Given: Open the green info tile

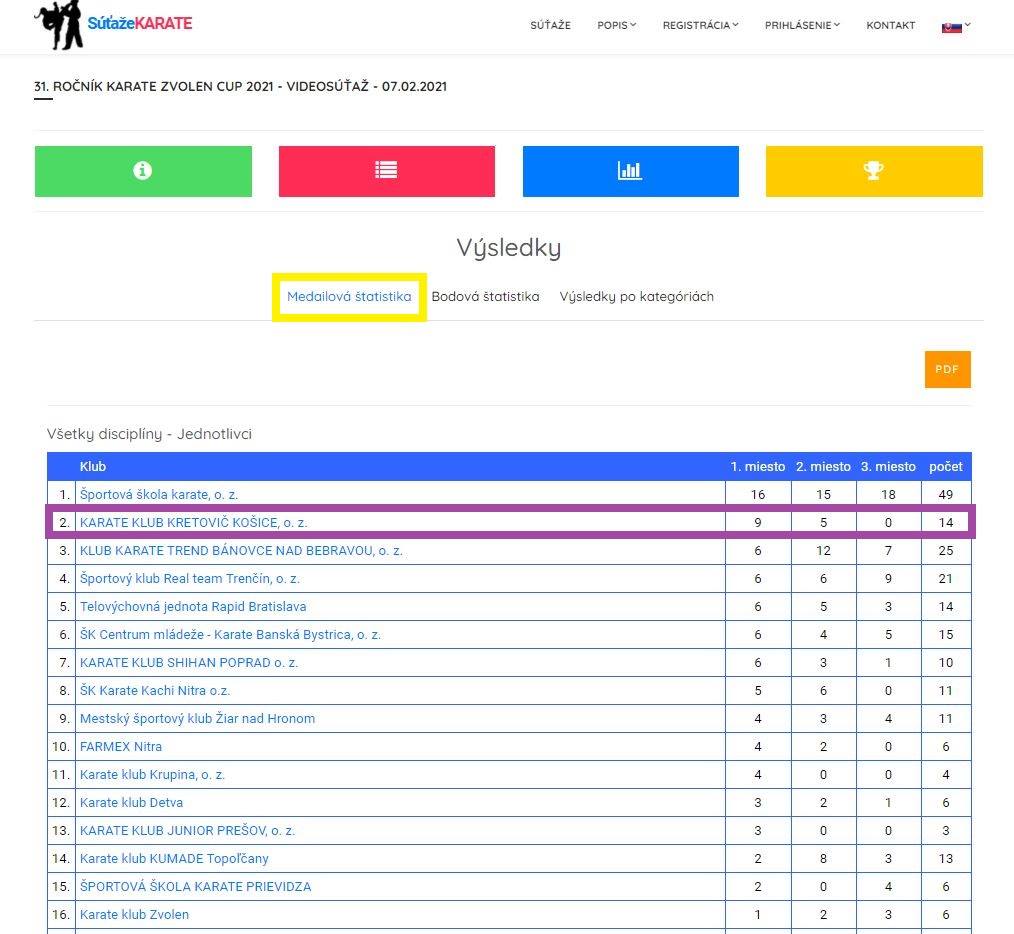Looking at the screenshot, I should click(143, 171).
